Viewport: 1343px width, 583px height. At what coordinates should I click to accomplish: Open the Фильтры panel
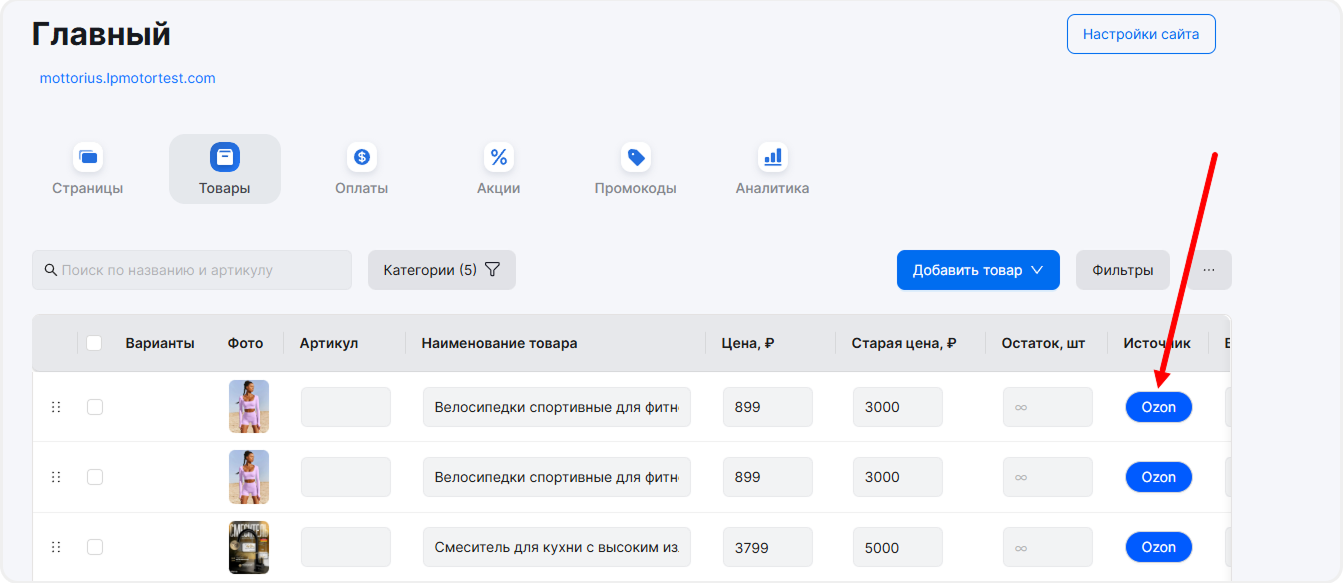(1122, 270)
